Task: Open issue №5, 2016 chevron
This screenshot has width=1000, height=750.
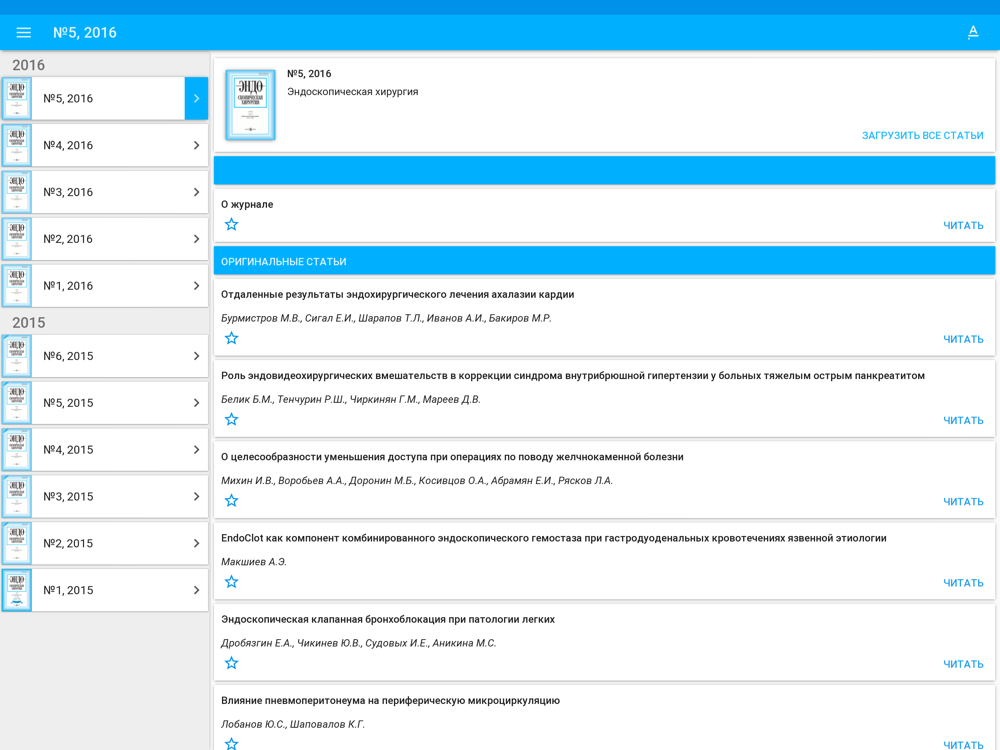Action: 196,98
